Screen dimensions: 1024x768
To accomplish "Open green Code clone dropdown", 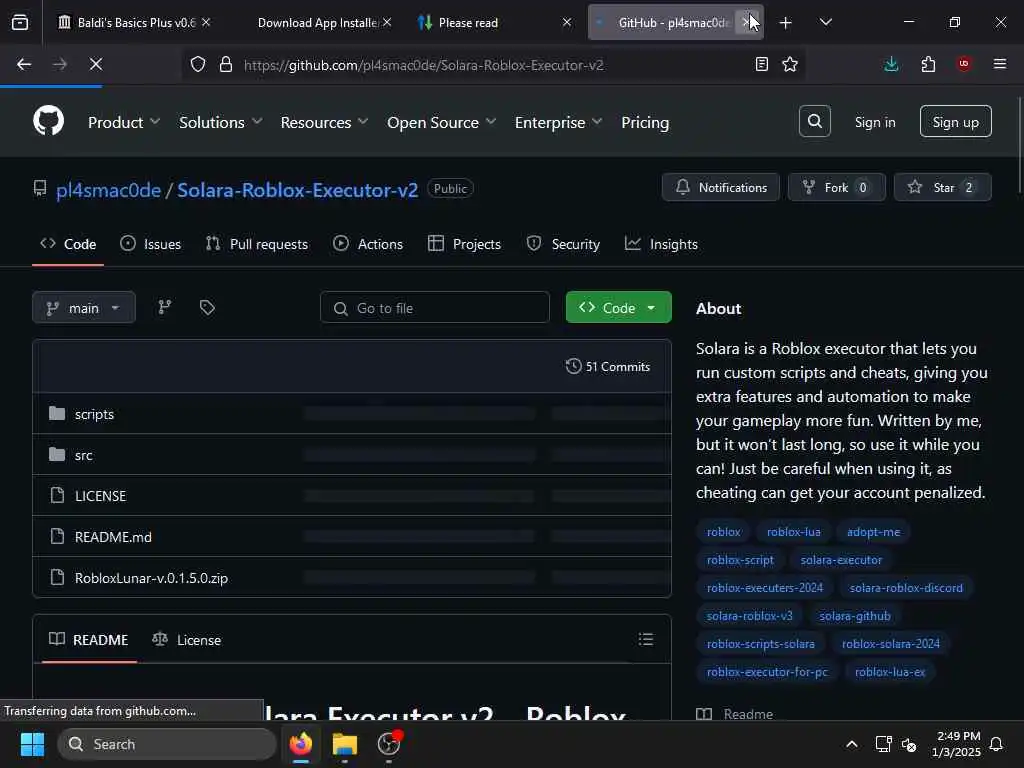I will tap(618, 307).
